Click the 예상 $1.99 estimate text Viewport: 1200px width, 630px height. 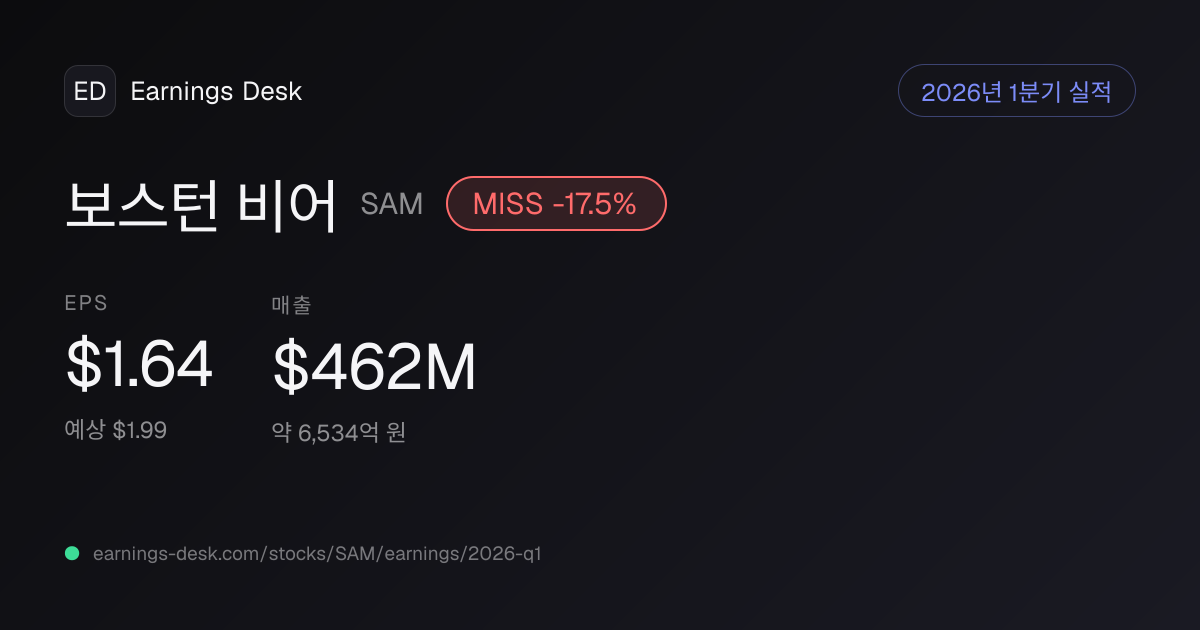click(x=115, y=430)
